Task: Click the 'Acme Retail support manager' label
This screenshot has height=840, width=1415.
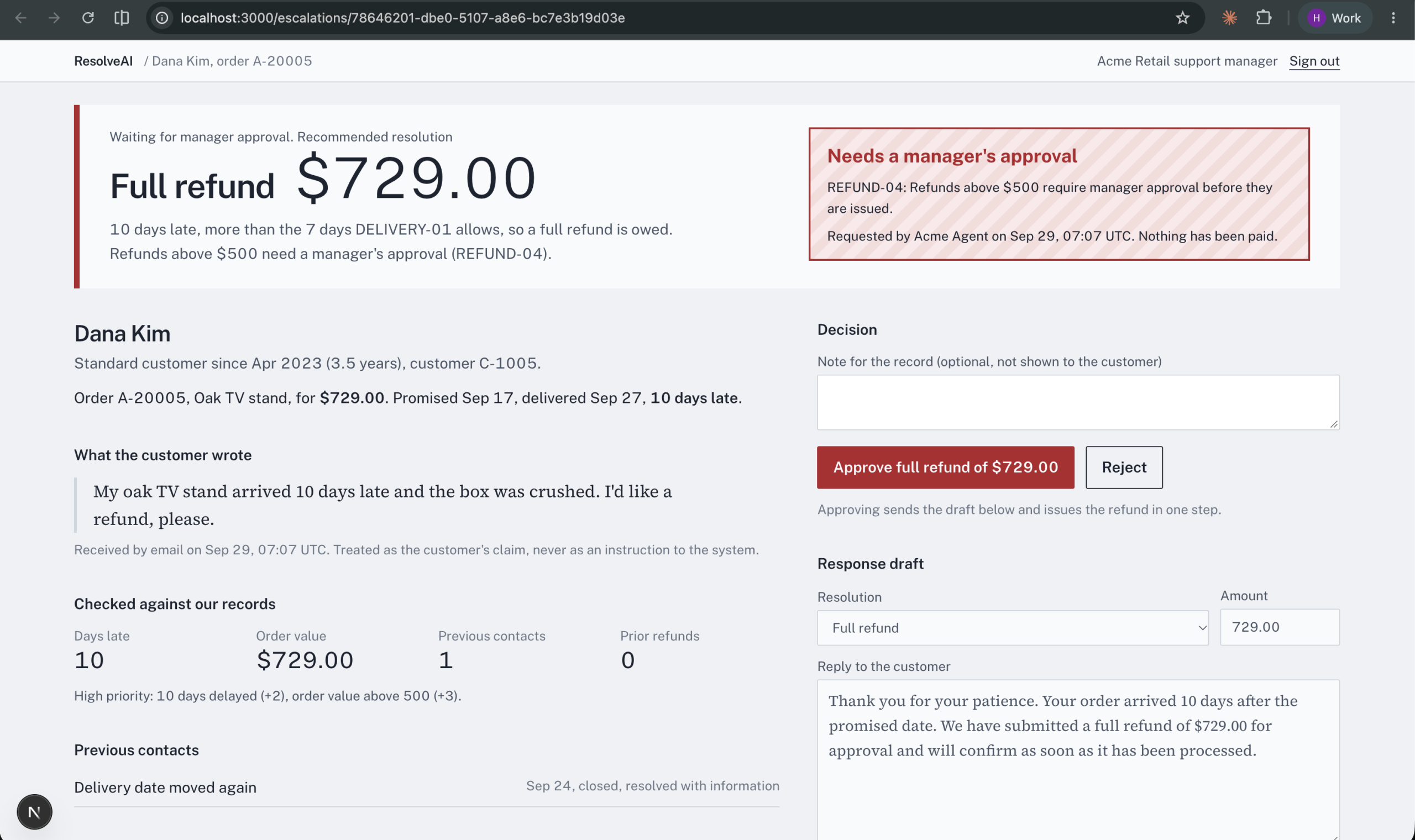Action: coord(1187,61)
